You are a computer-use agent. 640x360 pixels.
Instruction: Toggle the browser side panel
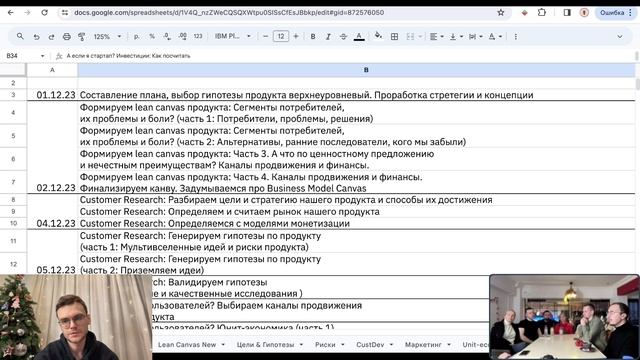pos(567,13)
